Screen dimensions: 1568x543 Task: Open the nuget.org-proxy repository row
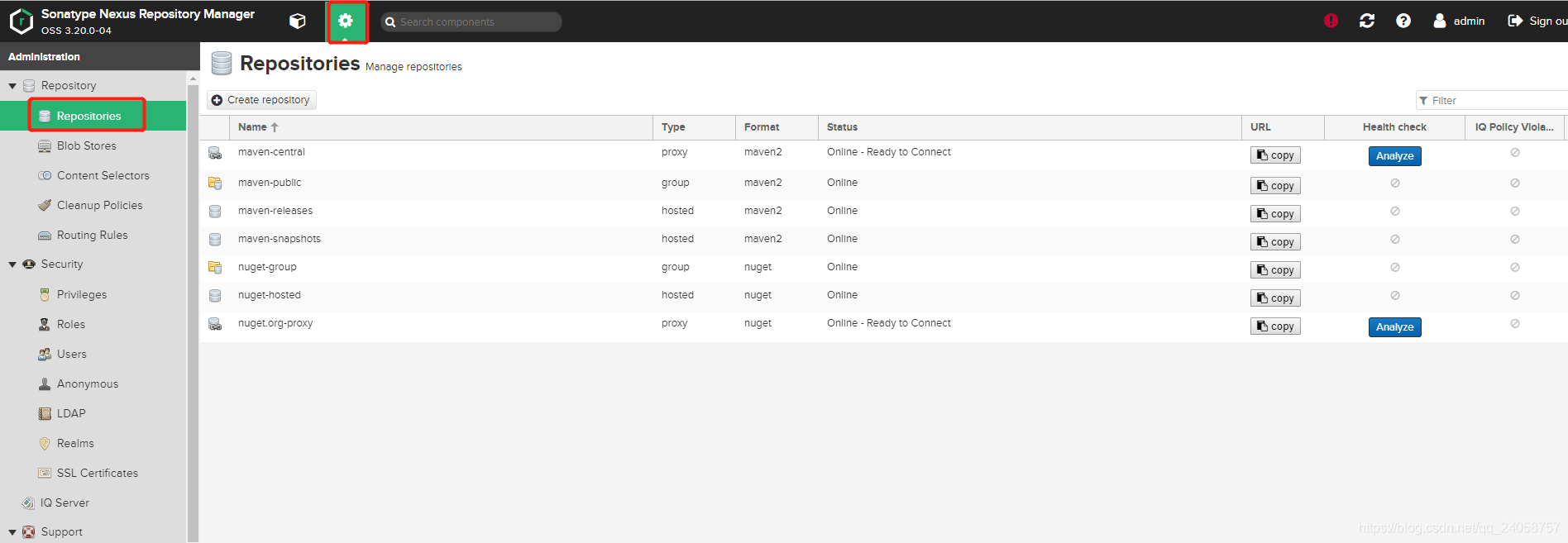(x=883, y=326)
